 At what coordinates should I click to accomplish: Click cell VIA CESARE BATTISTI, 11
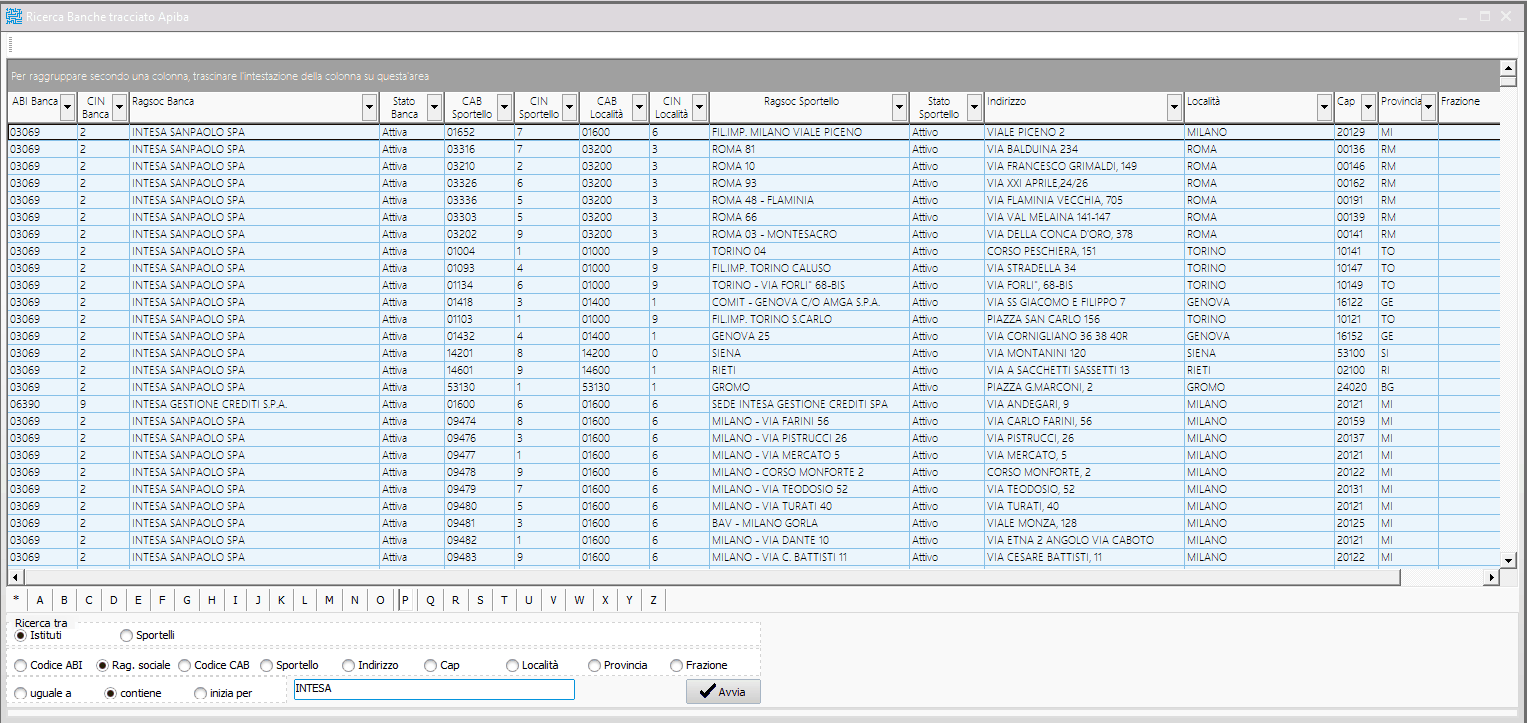(1084, 557)
